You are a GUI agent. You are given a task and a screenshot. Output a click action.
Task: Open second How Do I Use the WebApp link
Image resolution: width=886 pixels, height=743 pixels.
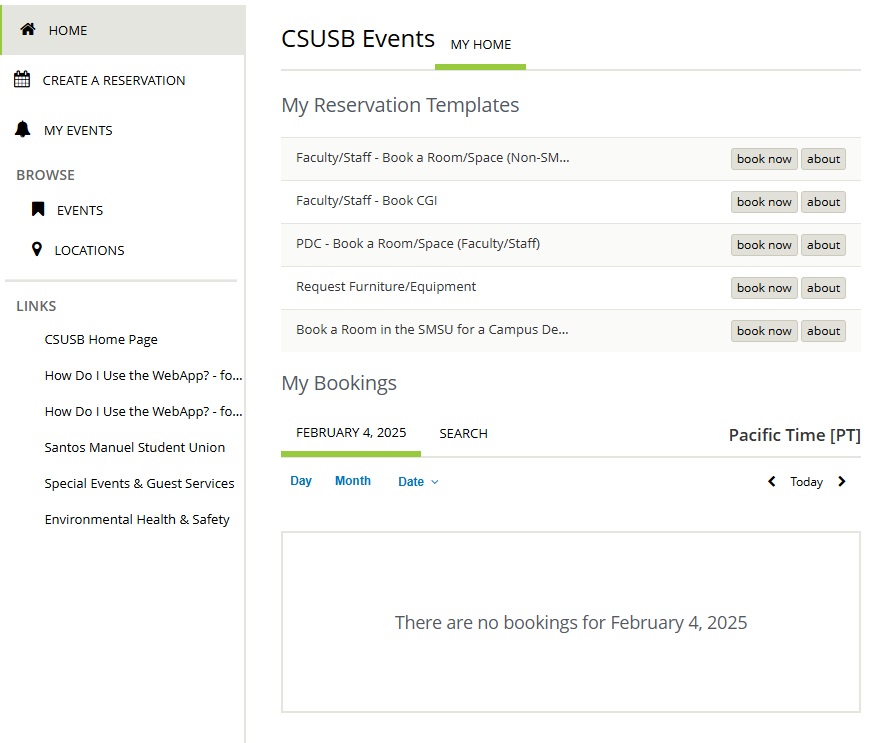pyautogui.click(x=144, y=412)
